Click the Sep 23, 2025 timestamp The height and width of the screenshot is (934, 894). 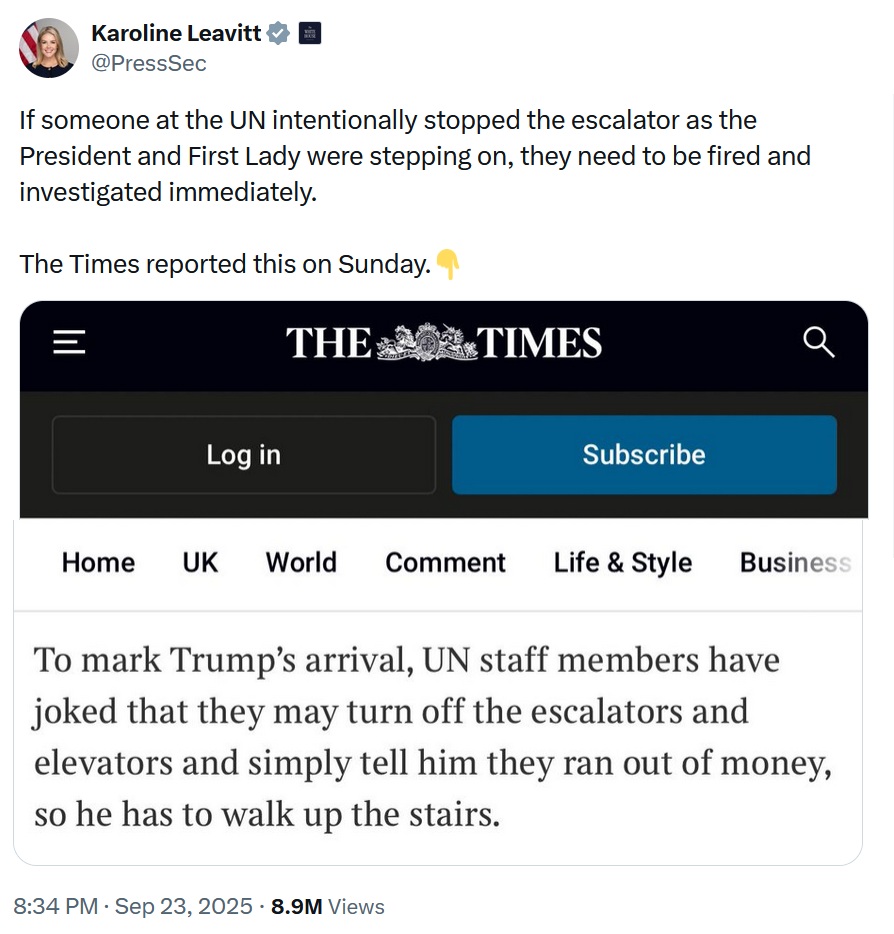[183, 906]
